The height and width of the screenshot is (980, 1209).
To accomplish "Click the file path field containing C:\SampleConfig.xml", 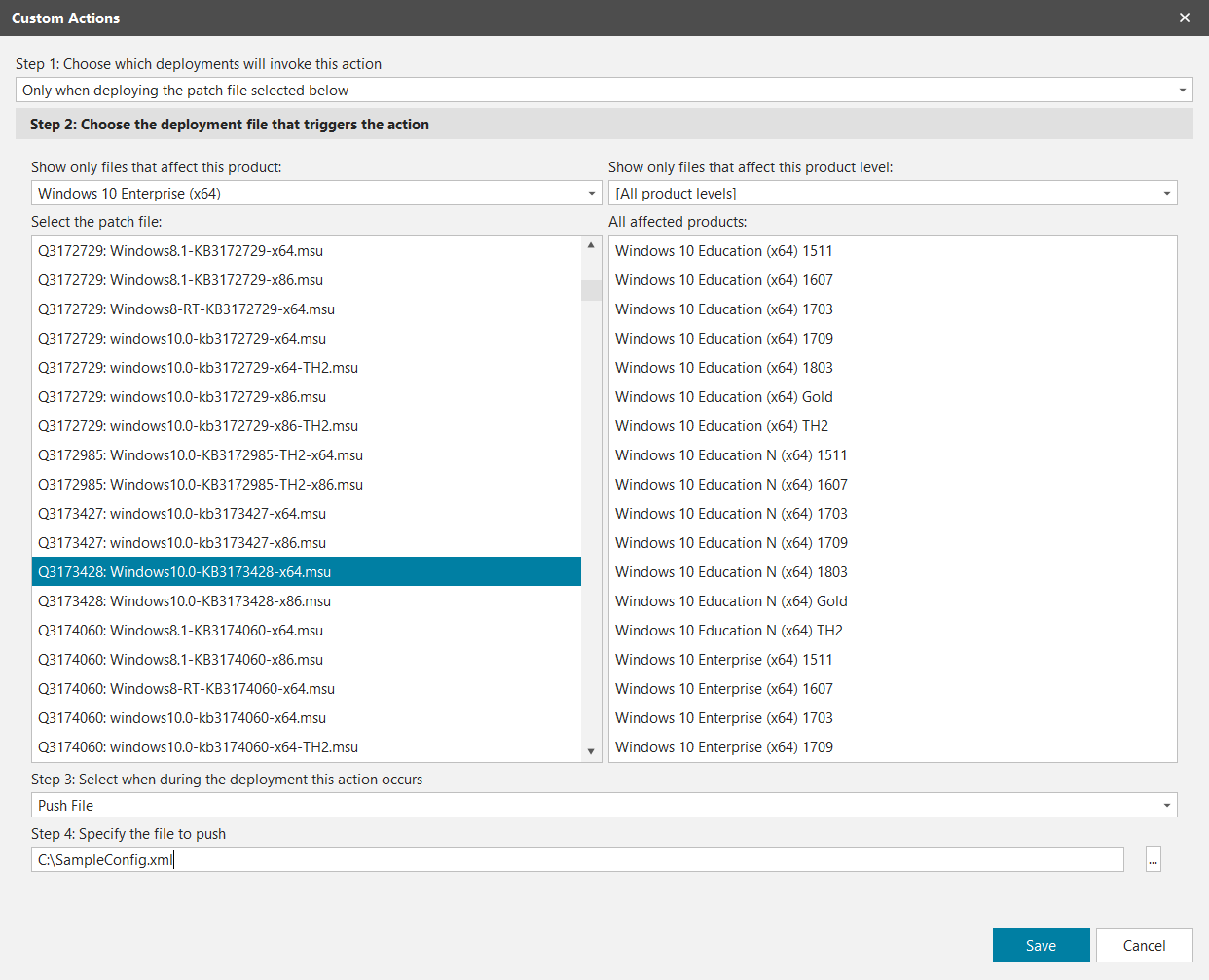I will (x=577, y=860).
